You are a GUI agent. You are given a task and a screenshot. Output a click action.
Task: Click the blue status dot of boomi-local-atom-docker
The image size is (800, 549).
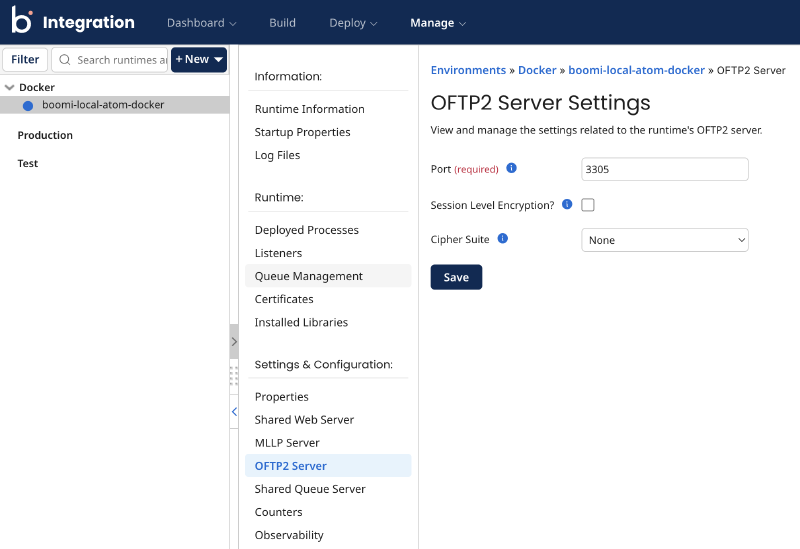pyautogui.click(x=28, y=106)
